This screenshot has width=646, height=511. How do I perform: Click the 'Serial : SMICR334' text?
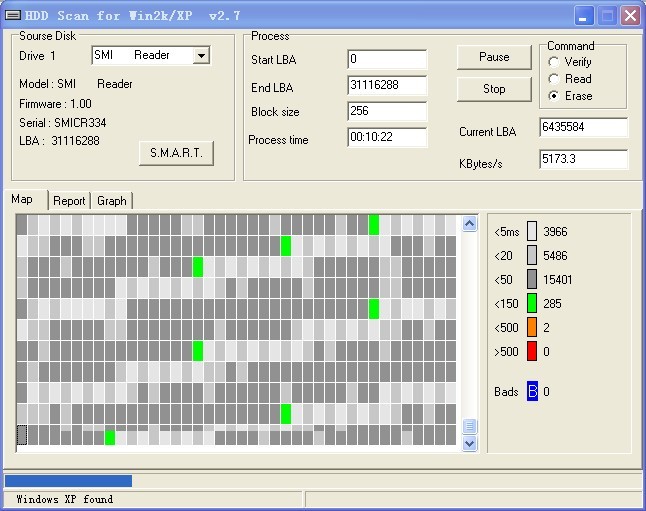63,123
